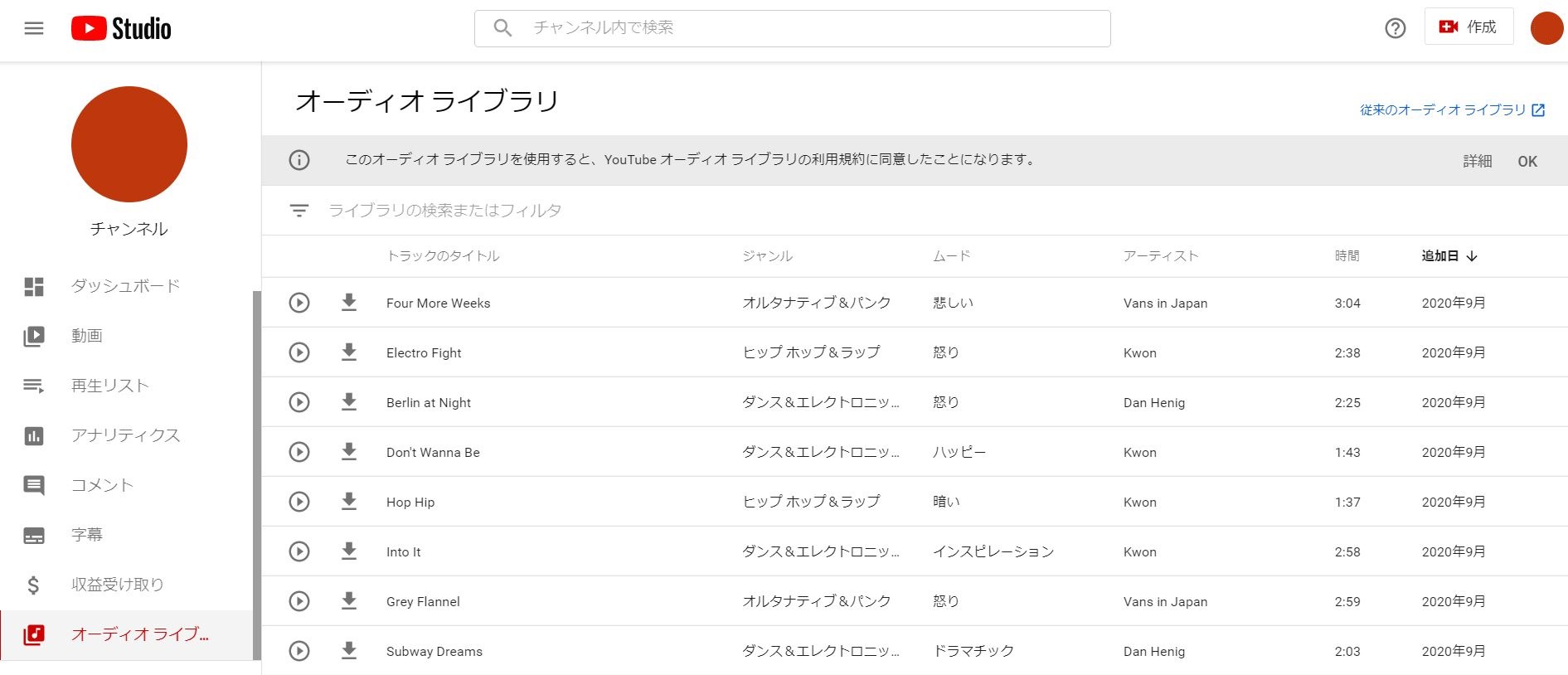Image resolution: width=1568 pixels, height=675 pixels.
Task: Open the 従来のオーディオ ライブラリ link
Action: click(x=1452, y=109)
